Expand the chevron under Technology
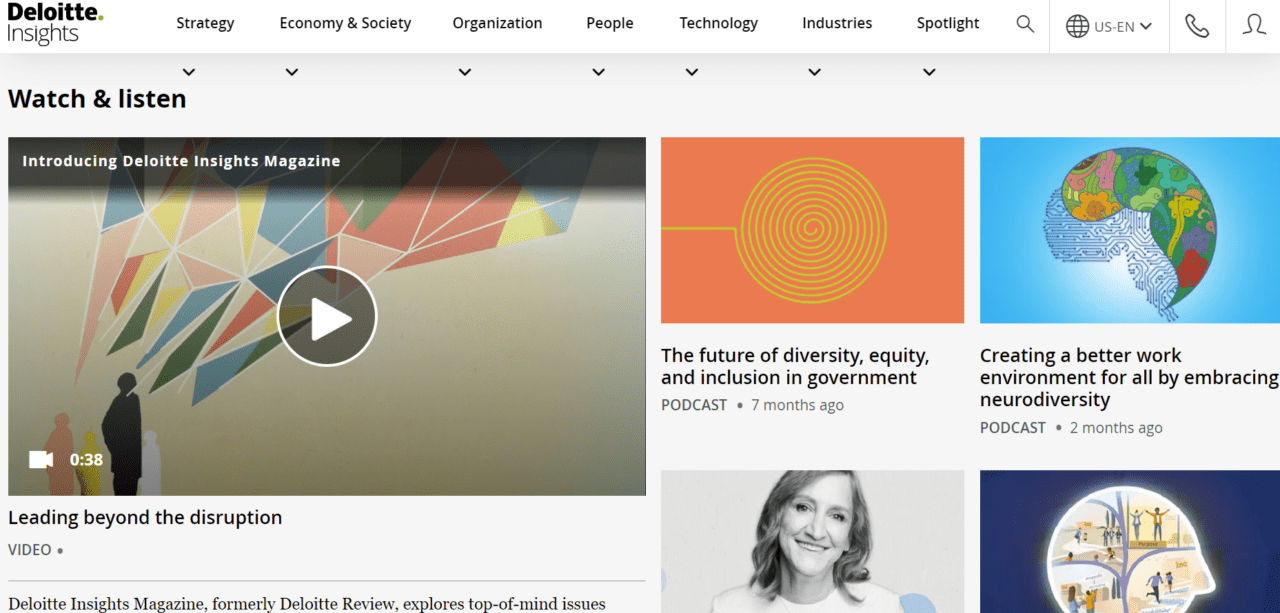 click(x=692, y=72)
